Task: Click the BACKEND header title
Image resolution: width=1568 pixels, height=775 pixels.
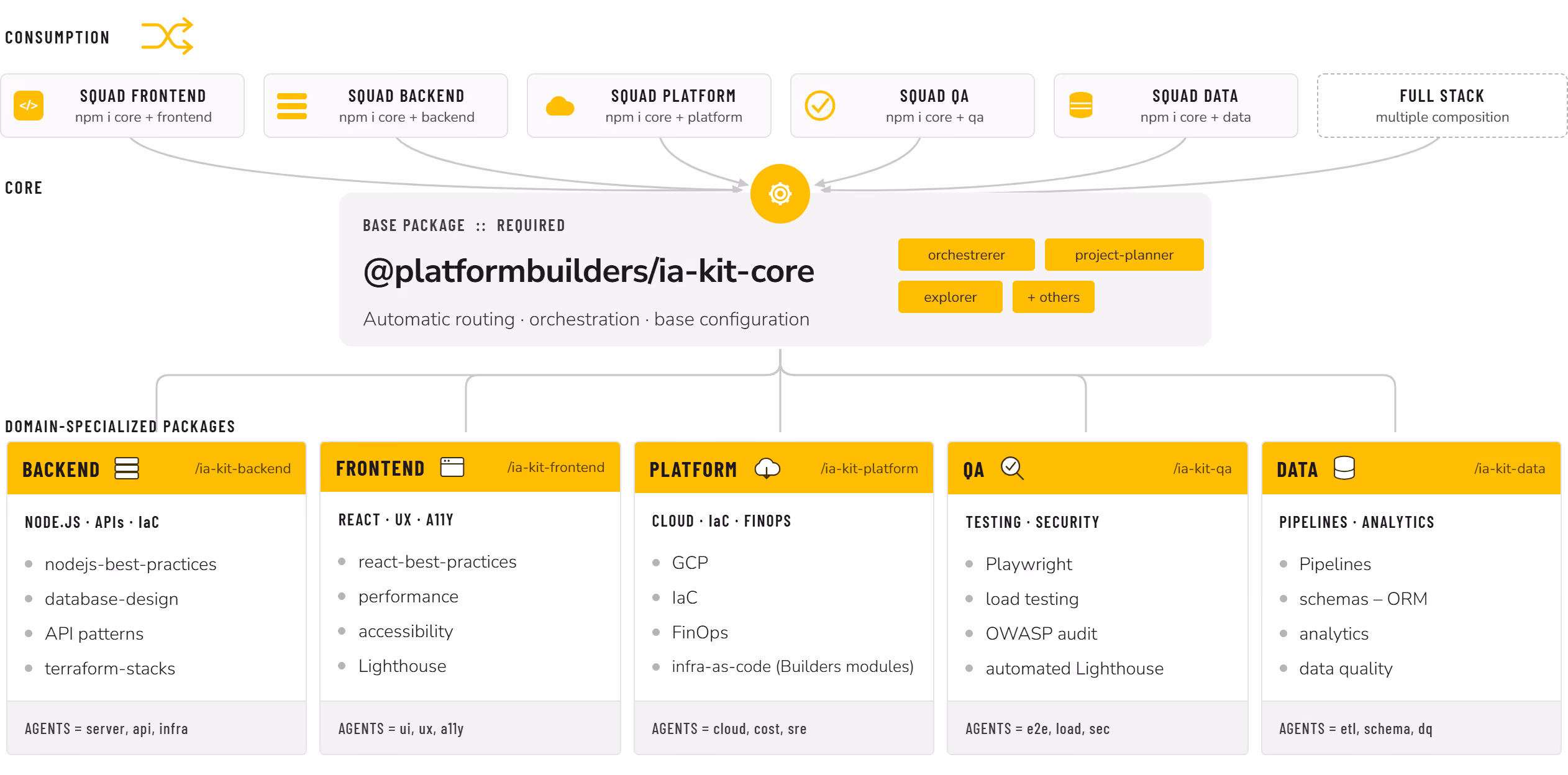Action: [61, 469]
